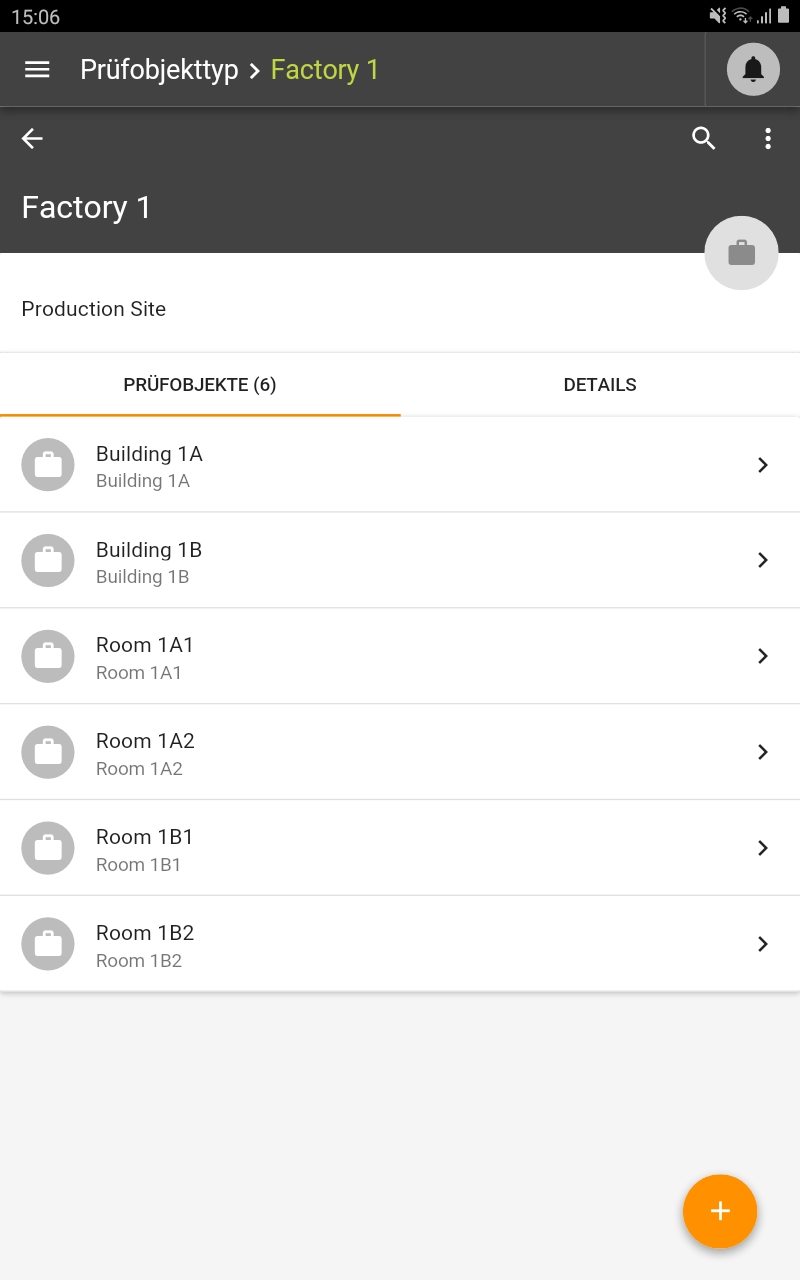
Task: Tap Room 1A1 briefcase icon
Action: 48,657
